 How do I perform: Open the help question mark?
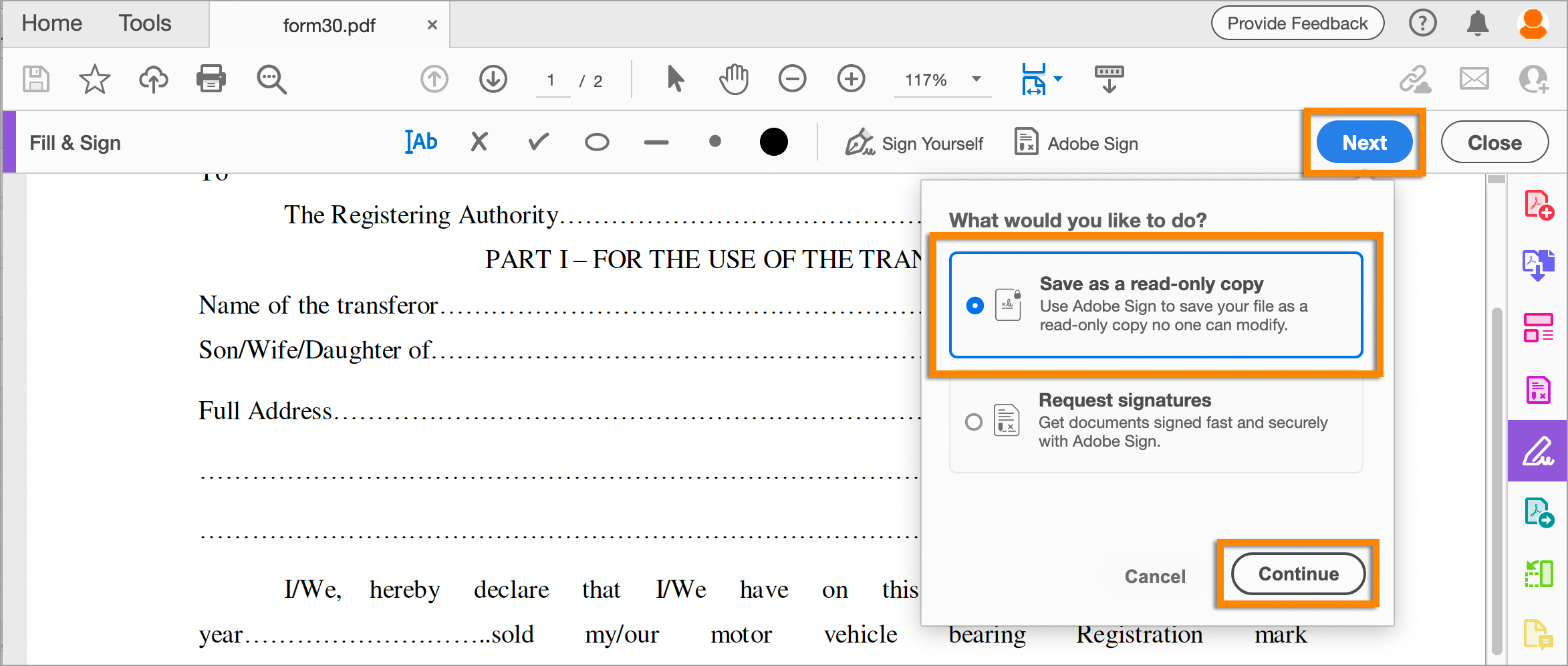(1423, 23)
